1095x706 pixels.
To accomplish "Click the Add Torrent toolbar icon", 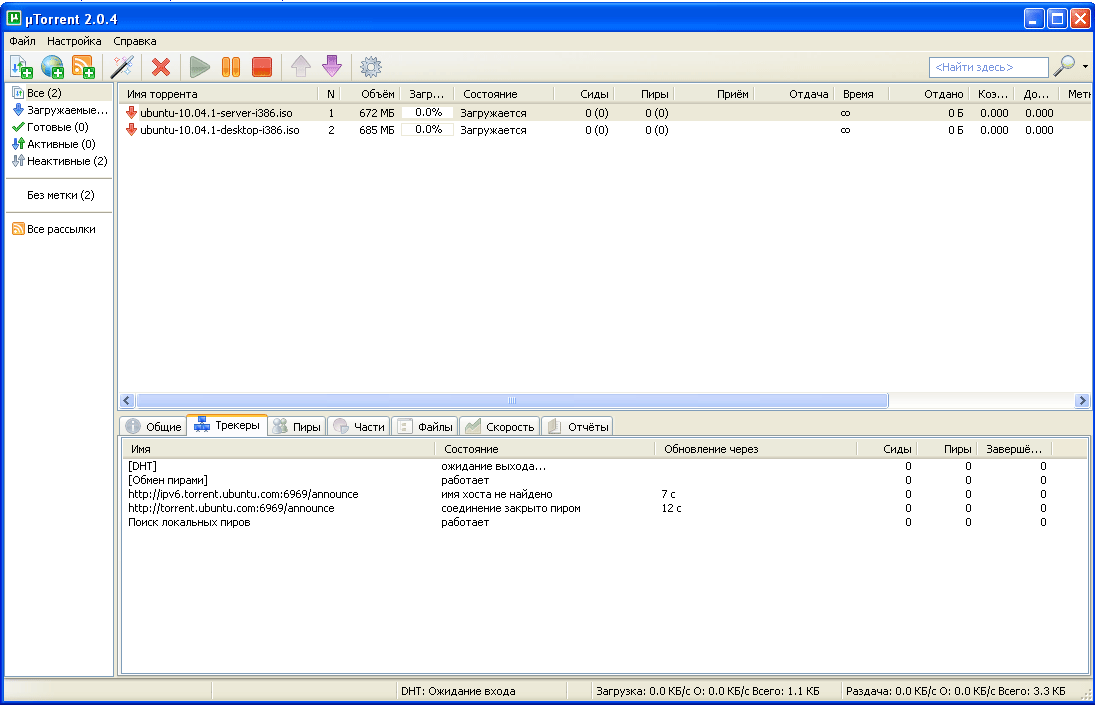I will tap(21, 67).
